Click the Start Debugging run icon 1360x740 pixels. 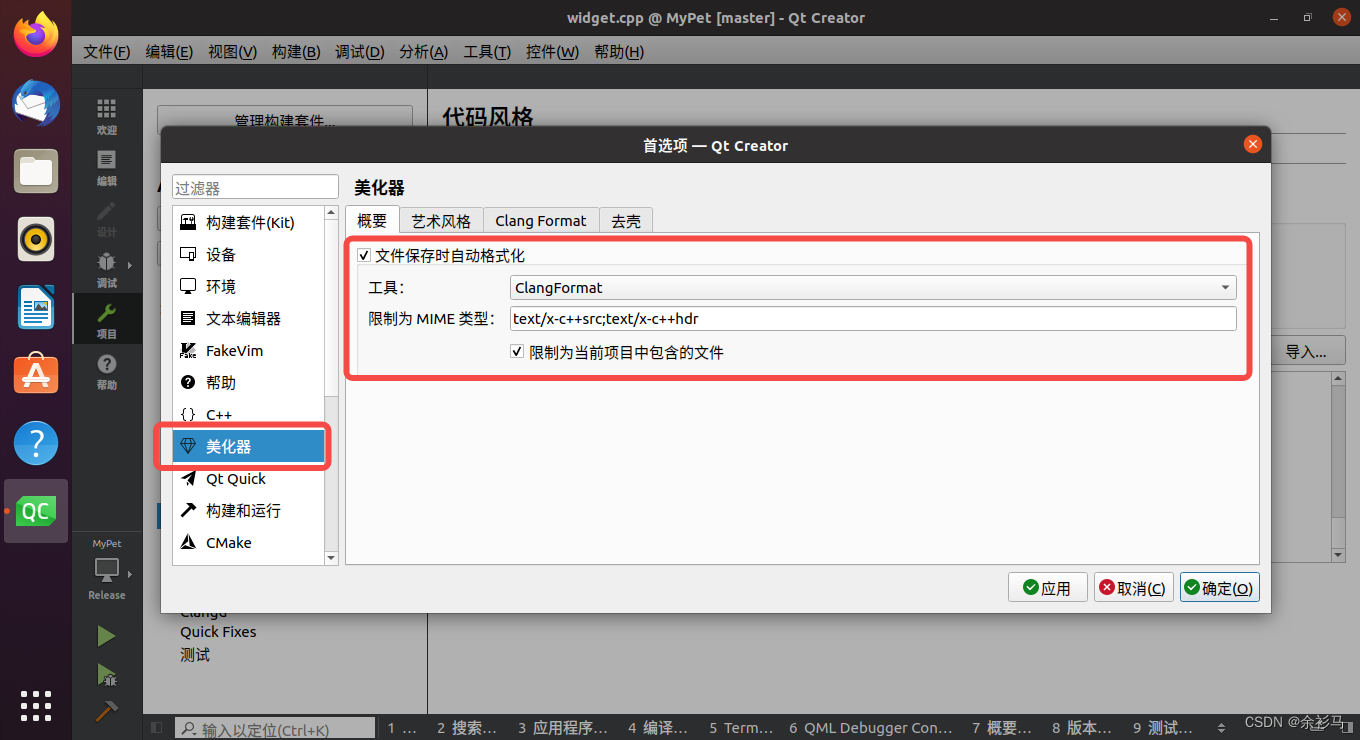pyautogui.click(x=106, y=675)
